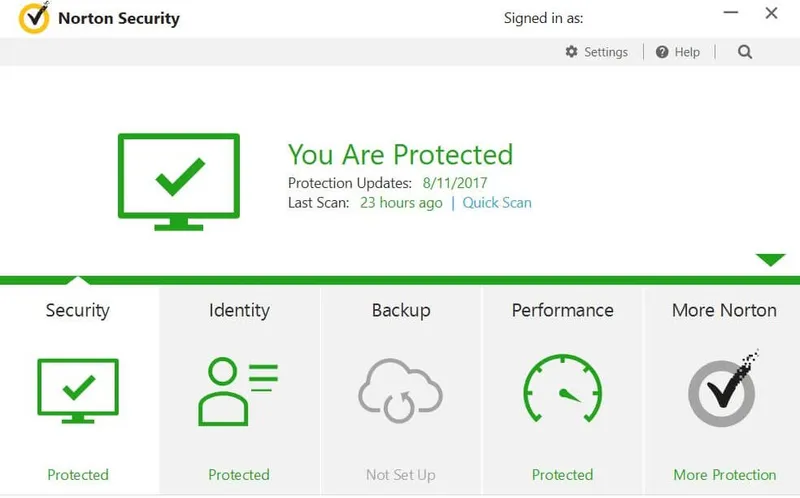This screenshot has width=800, height=498.
Task: Click the Norton checkmark logo in title bar
Action: [x=34, y=17]
